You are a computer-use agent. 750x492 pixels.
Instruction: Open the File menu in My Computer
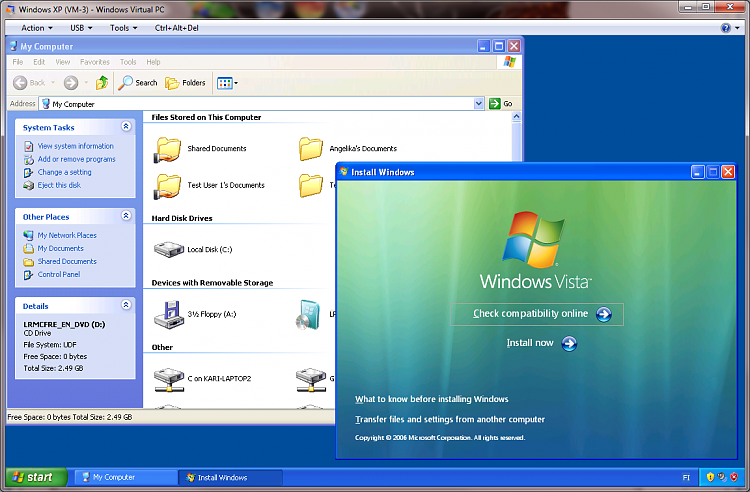[18, 62]
